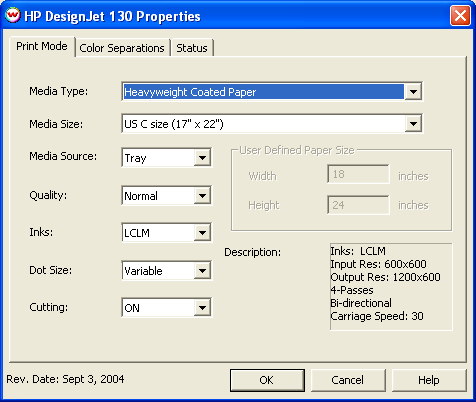Click 'Output Res: 1200x600' in description

tap(385, 277)
